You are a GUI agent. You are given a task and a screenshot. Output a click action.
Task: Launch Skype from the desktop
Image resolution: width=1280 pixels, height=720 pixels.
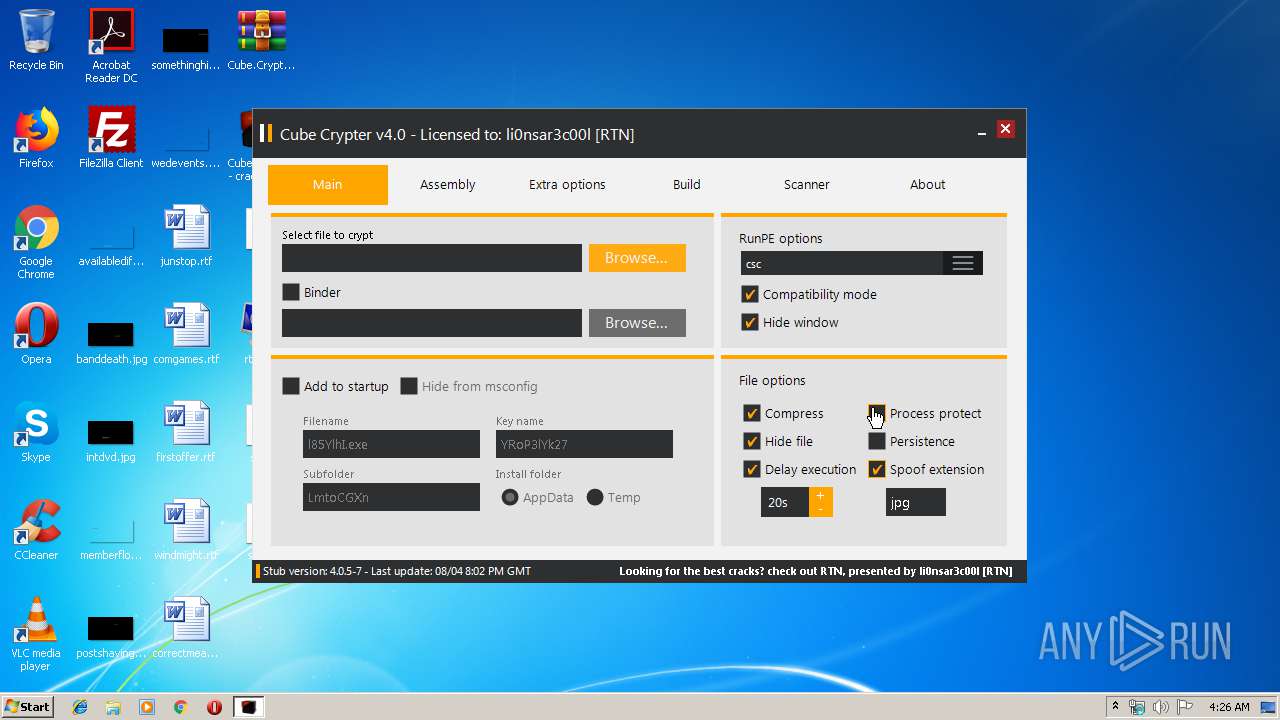(x=36, y=432)
